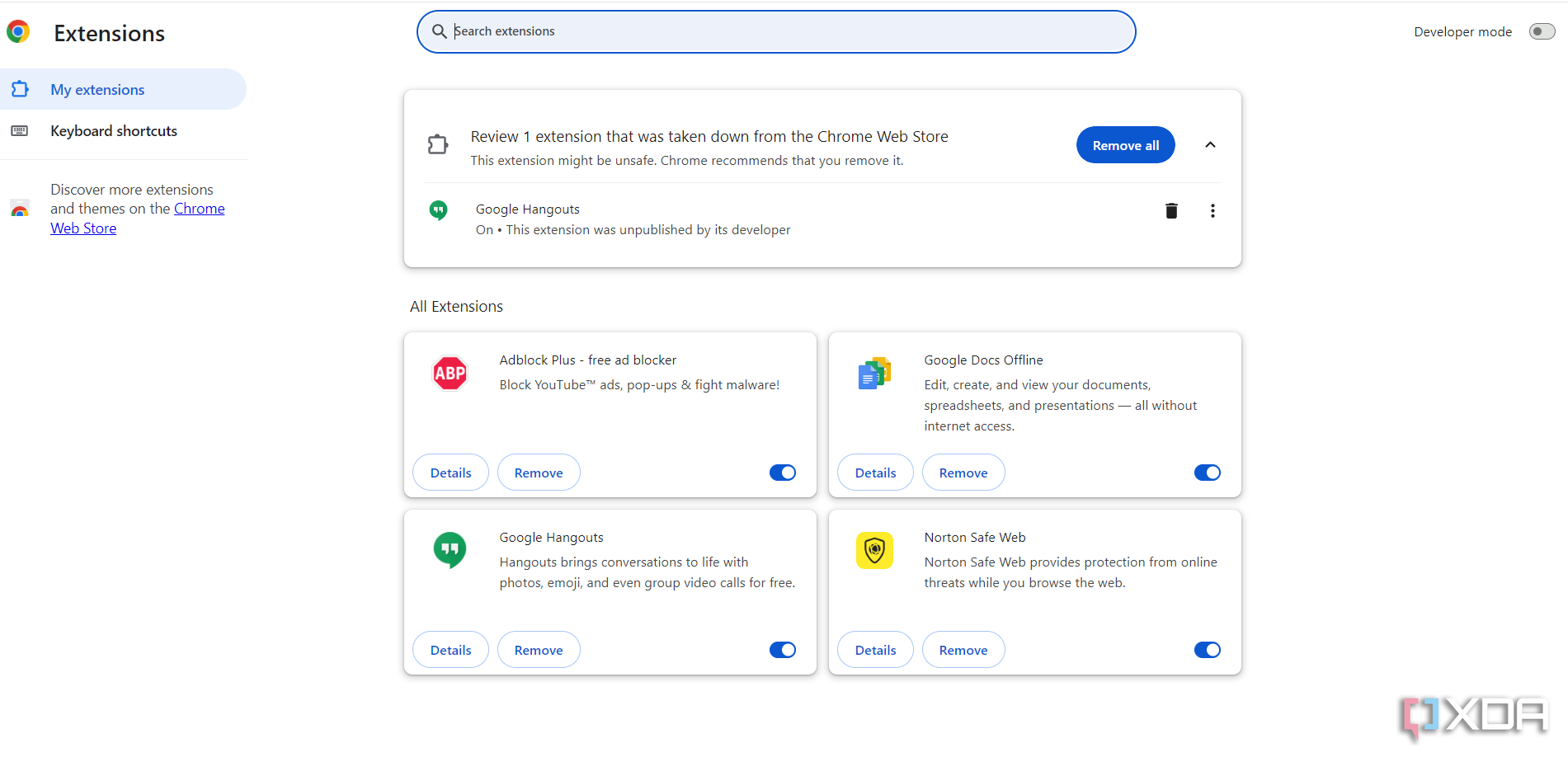Remove Adblock Plus extension

point(539,473)
